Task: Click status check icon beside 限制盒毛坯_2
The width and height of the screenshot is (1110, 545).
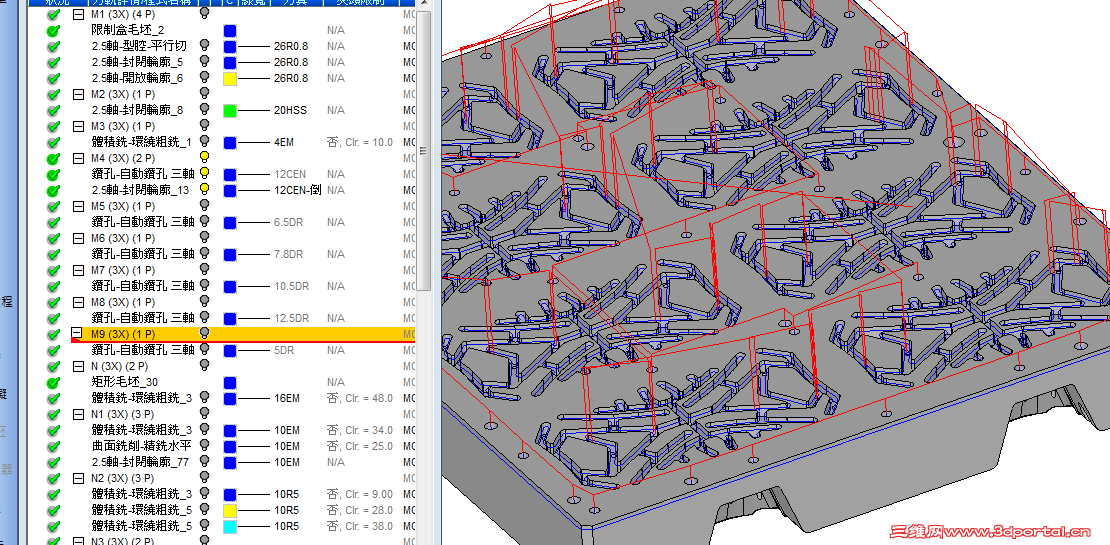Action: pos(53,30)
